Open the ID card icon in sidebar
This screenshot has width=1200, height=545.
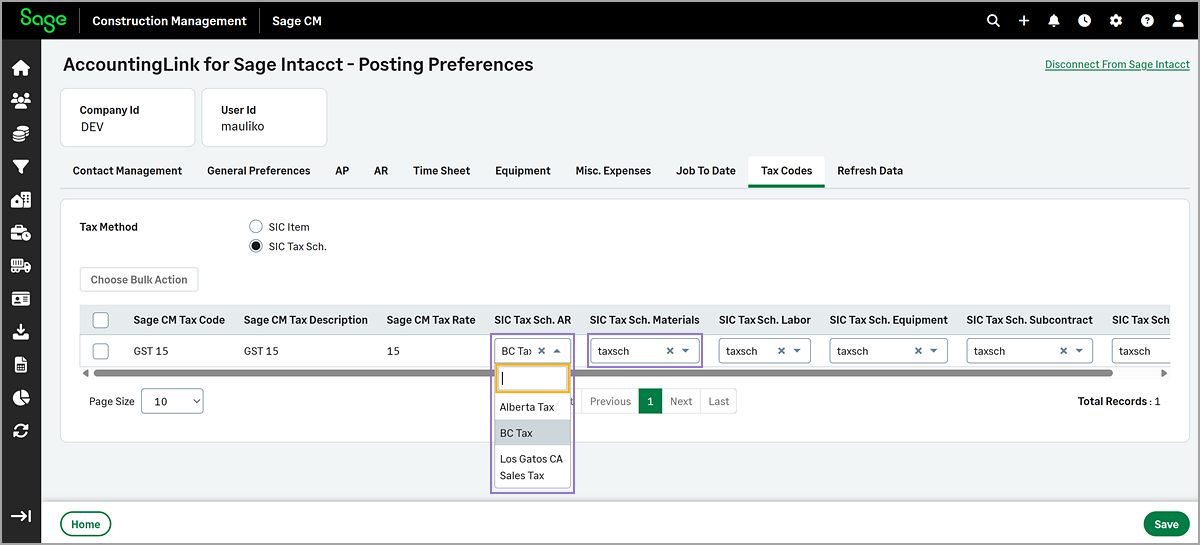pyautogui.click(x=20, y=299)
